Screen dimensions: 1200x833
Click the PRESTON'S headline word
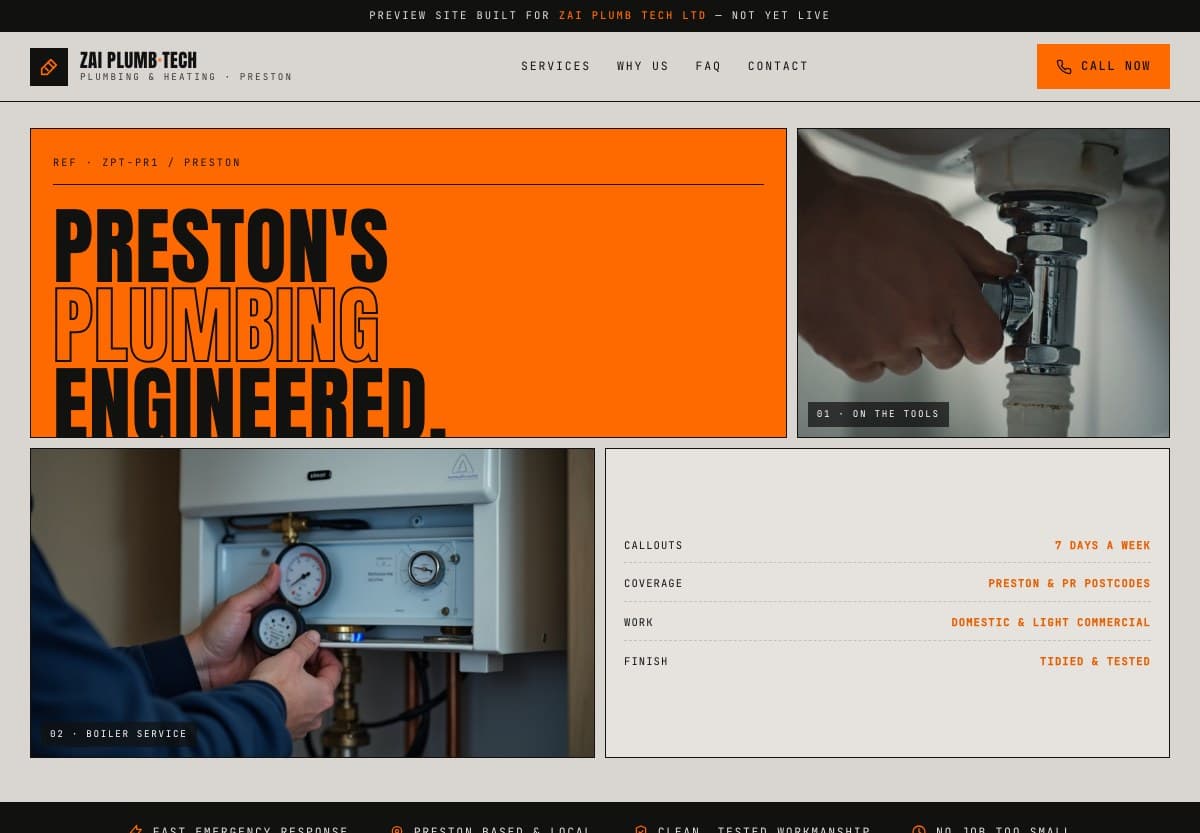pyautogui.click(x=220, y=245)
